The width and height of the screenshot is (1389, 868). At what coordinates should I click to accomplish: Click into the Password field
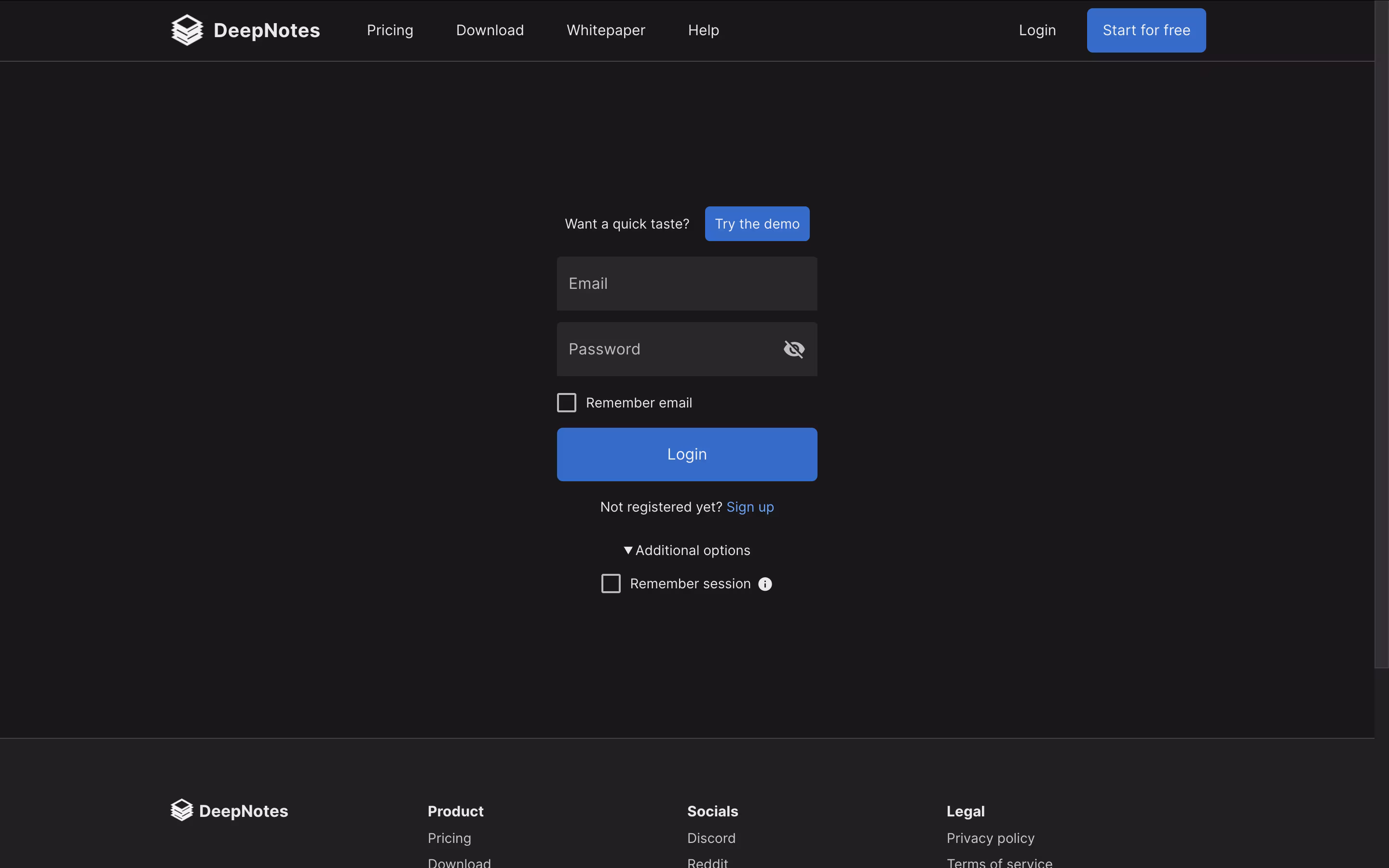pos(666,349)
